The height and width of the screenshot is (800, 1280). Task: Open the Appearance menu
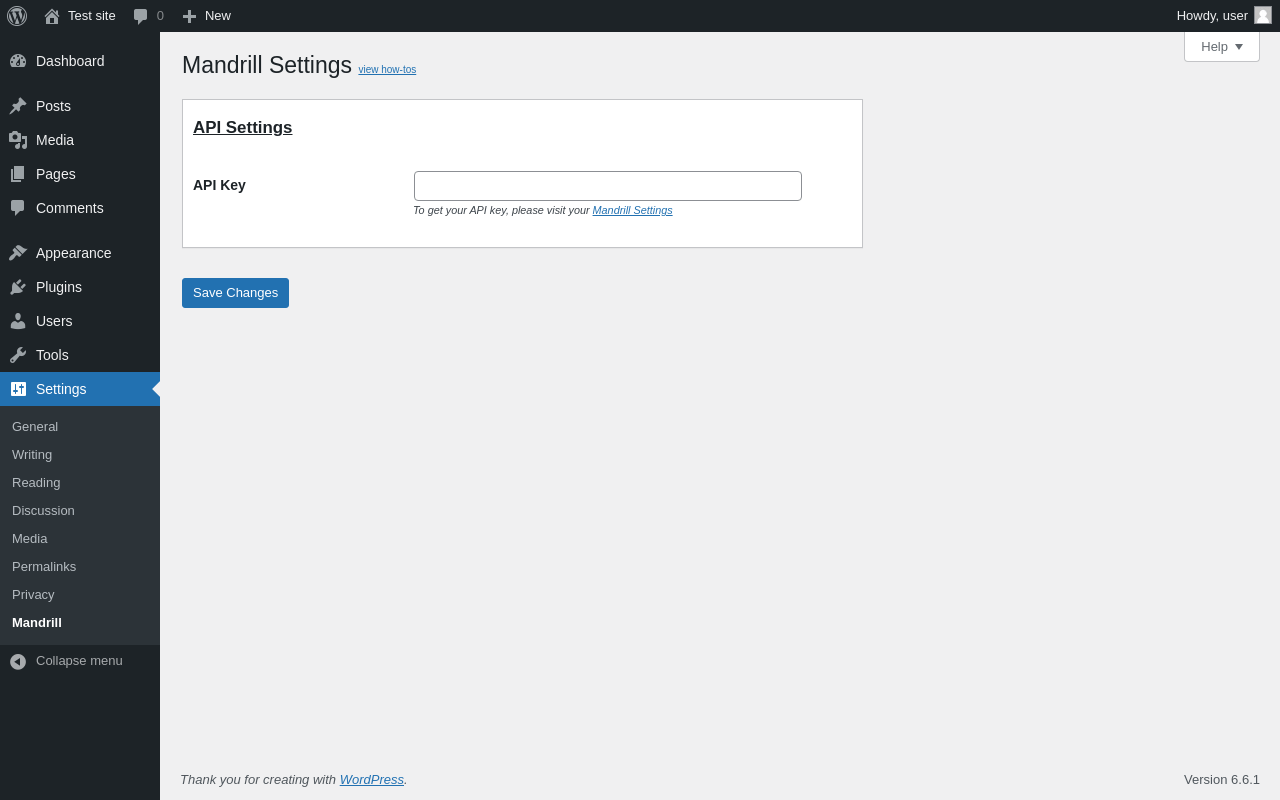[80, 253]
